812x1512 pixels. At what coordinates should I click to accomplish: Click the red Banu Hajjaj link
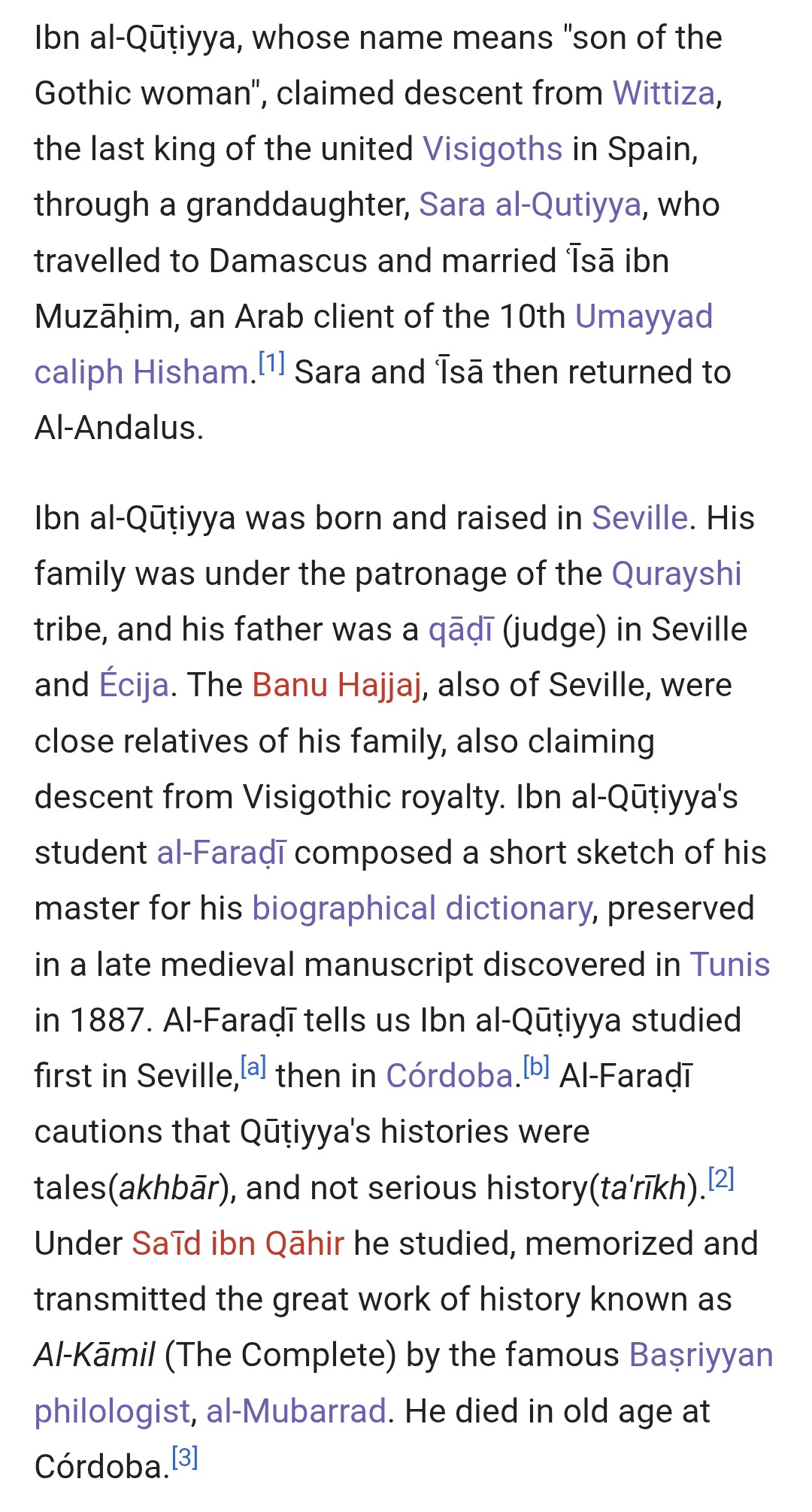[336, 686]
